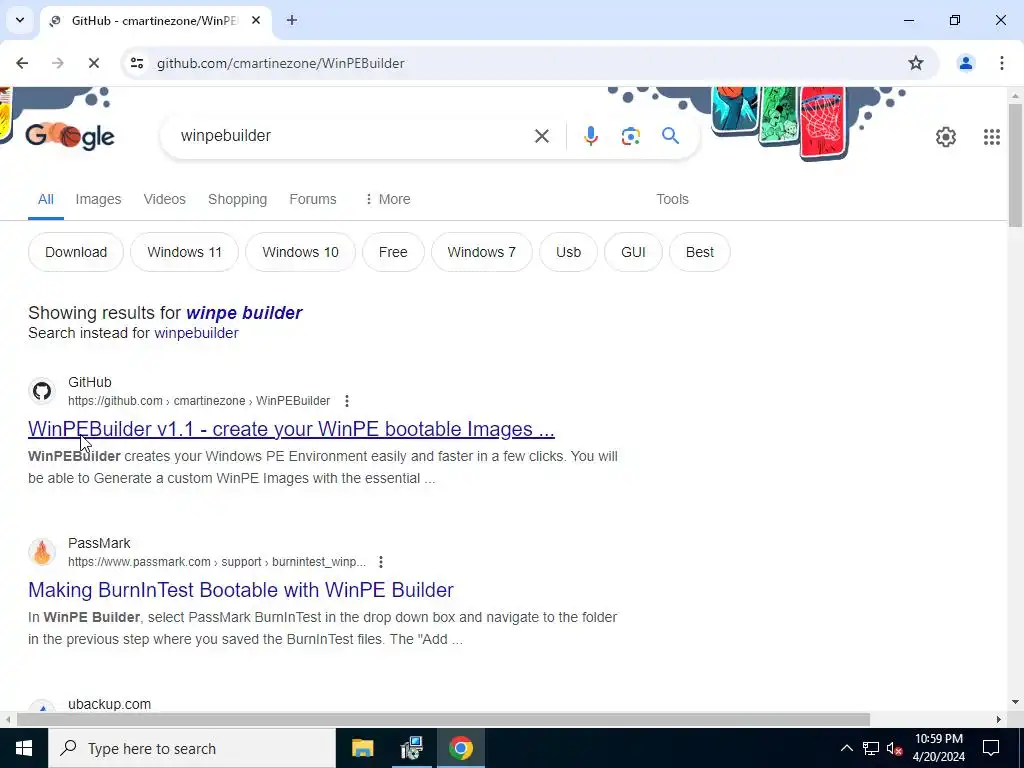Apply the Windows 7 filter chip

481,252
